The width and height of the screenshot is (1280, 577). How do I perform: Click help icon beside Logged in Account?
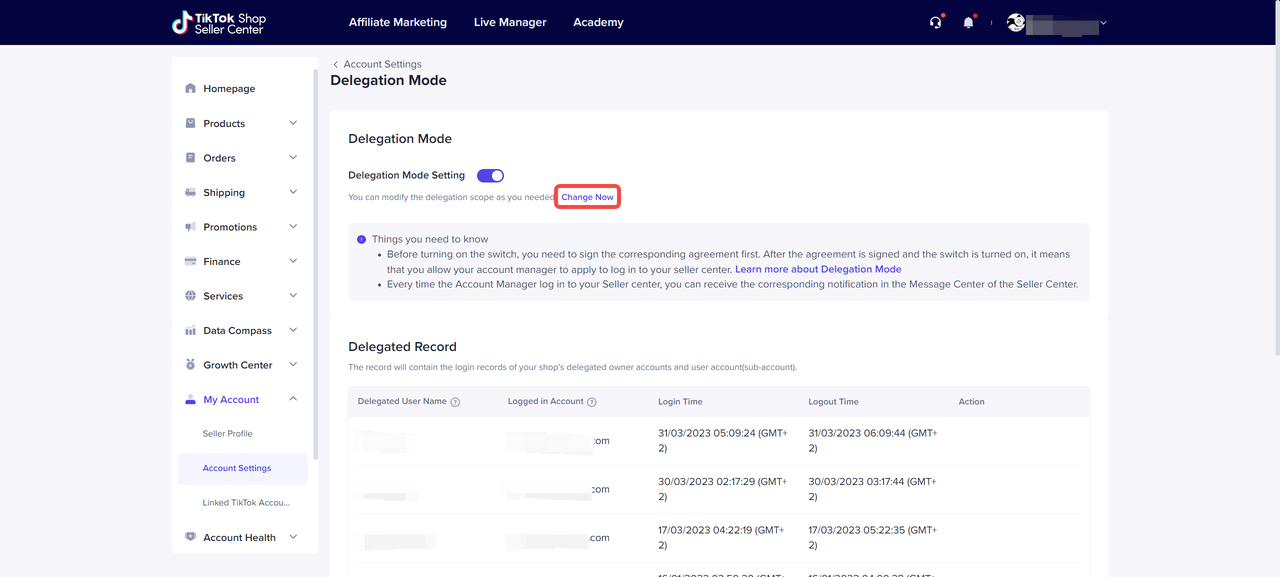592,402
